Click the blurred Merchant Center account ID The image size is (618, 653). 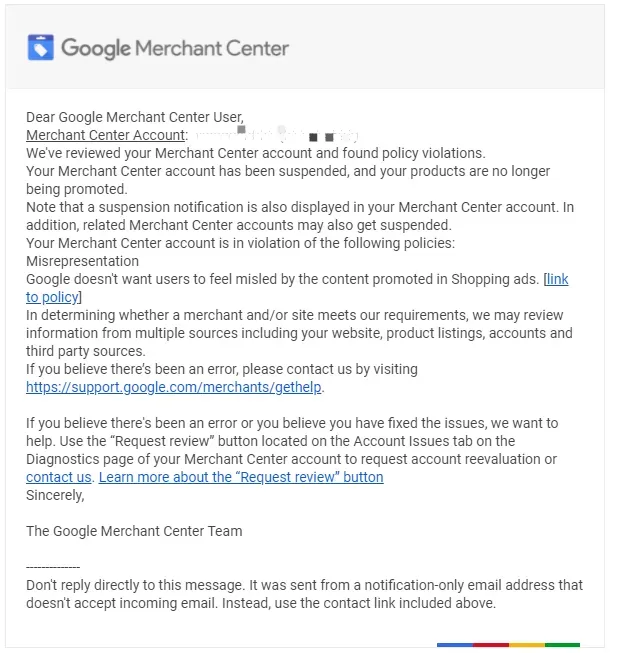pos(277,135)
